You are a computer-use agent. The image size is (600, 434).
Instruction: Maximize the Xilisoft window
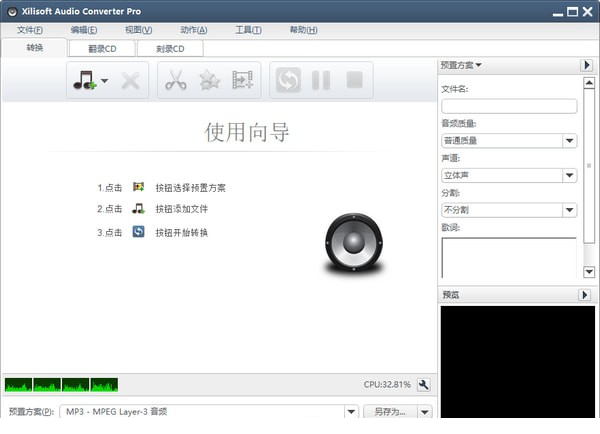click(573, 12)
